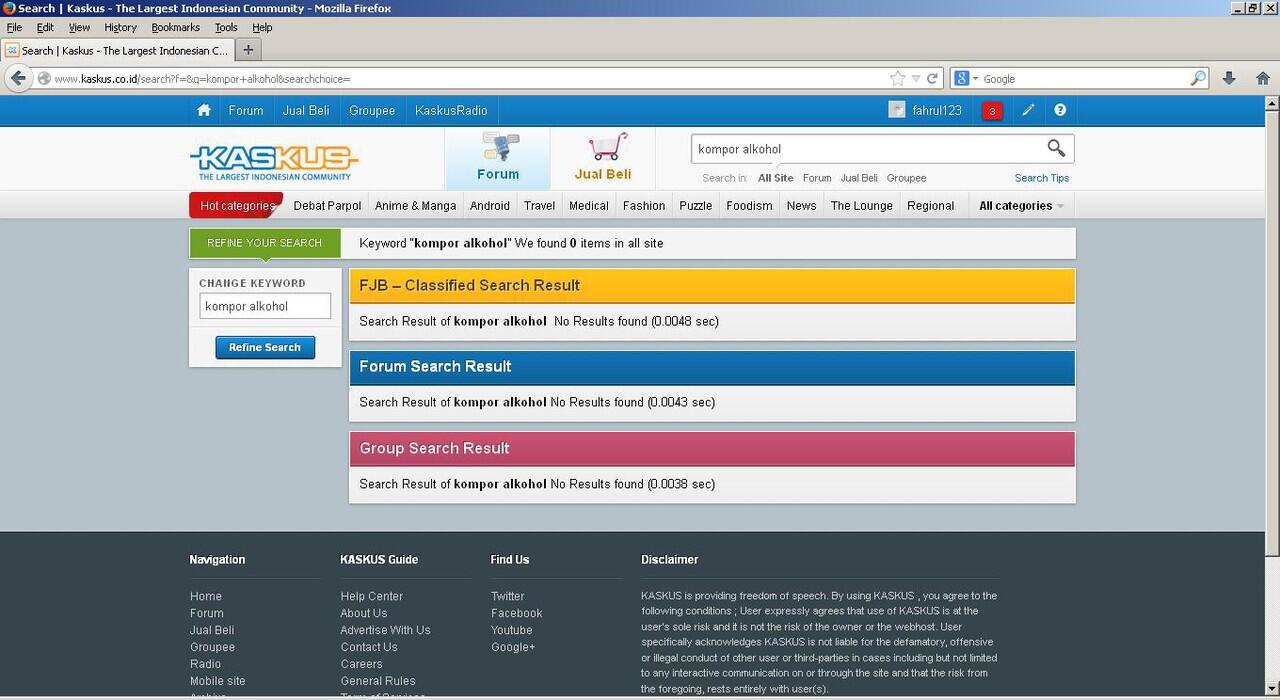Open the Edit menu
1280x700 pixels.
tap(45, 27)
